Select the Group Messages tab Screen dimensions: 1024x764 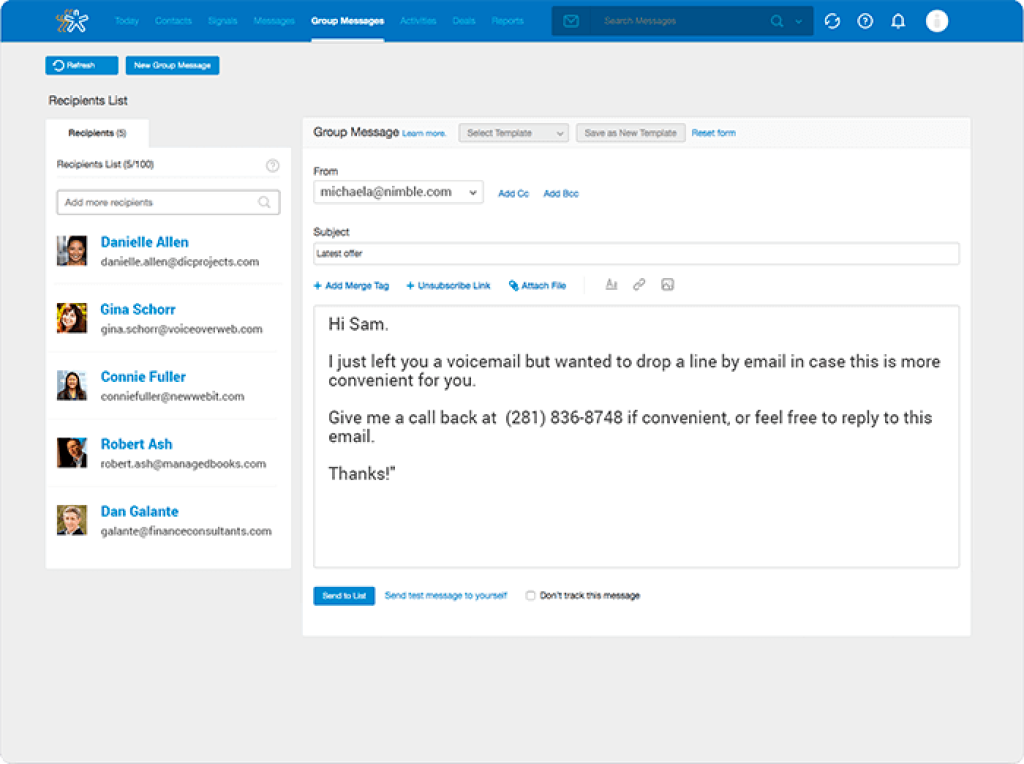point(347,21)
